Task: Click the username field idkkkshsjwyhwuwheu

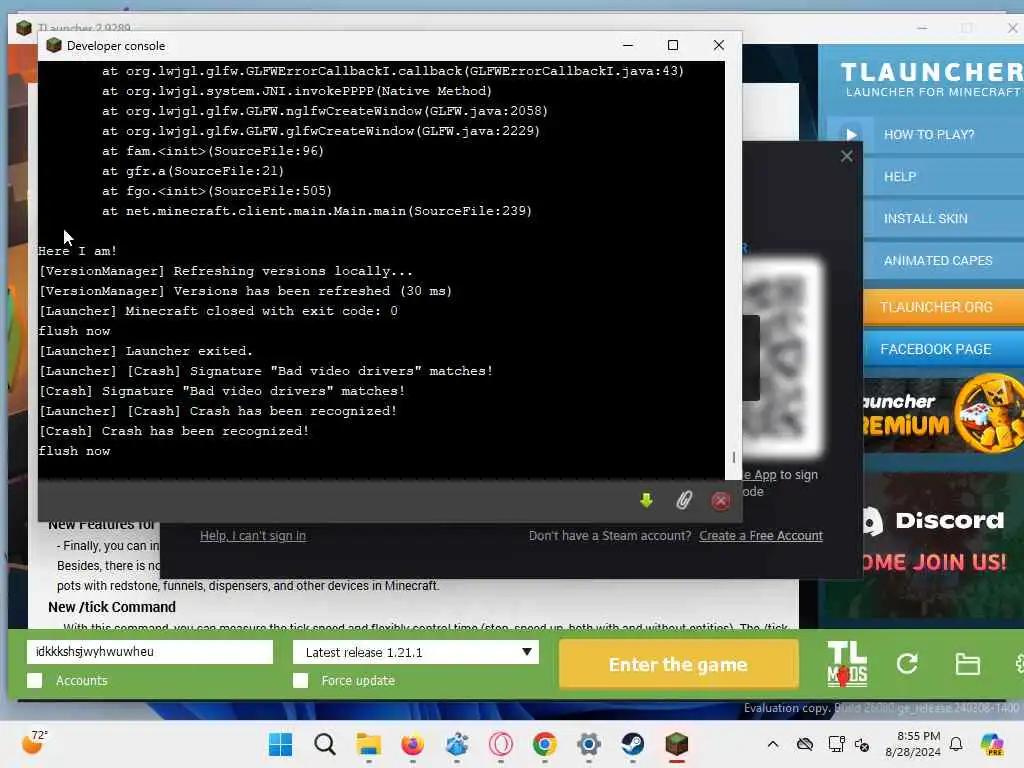Action: point(150,652)
